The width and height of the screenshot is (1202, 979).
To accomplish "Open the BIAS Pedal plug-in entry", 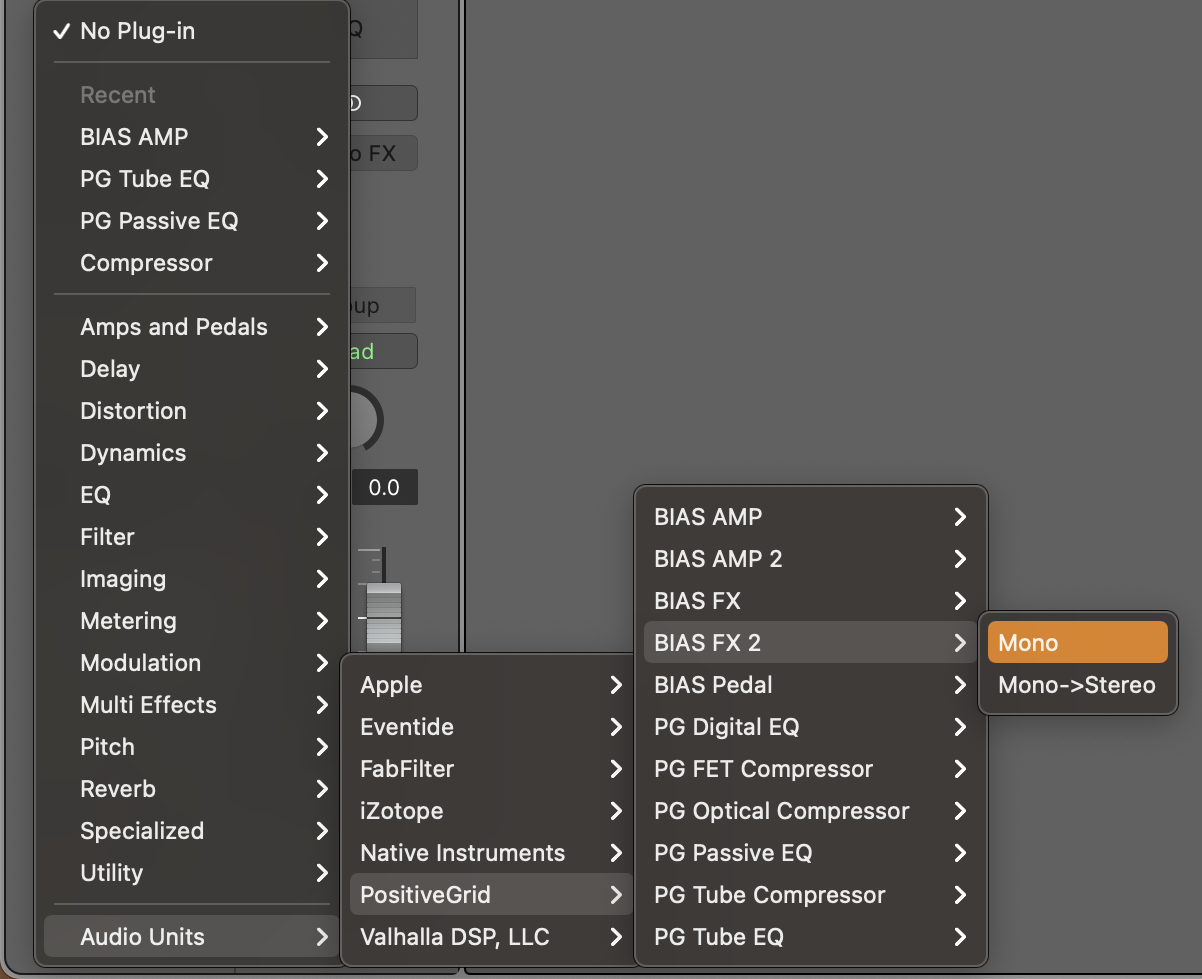I will [x=811, y=685].
